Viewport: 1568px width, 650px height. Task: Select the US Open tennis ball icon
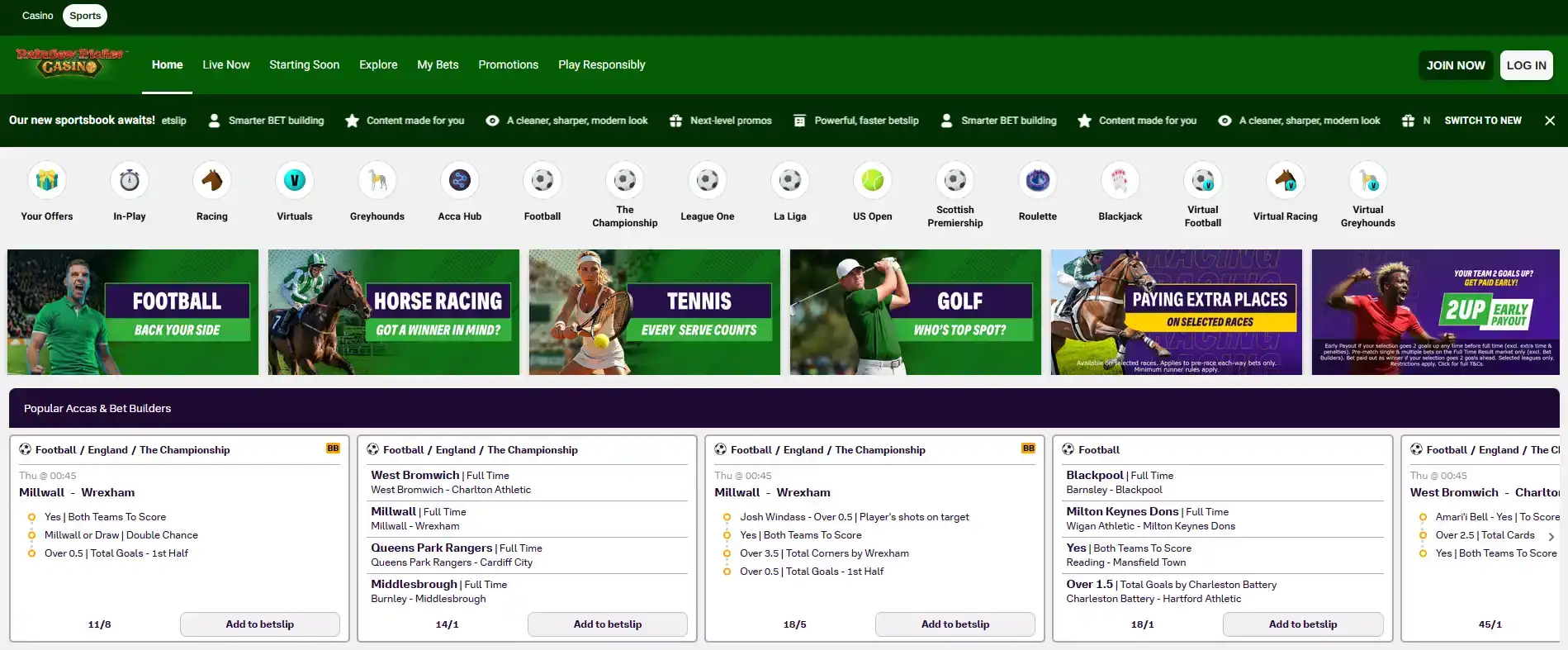click(x=873, y=180)
